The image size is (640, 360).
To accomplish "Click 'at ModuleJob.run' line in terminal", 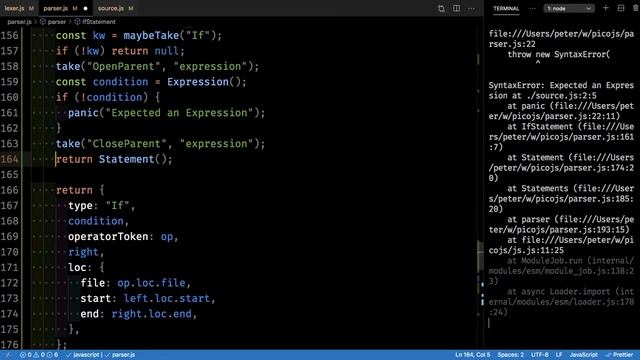I will tap(562, 271).
